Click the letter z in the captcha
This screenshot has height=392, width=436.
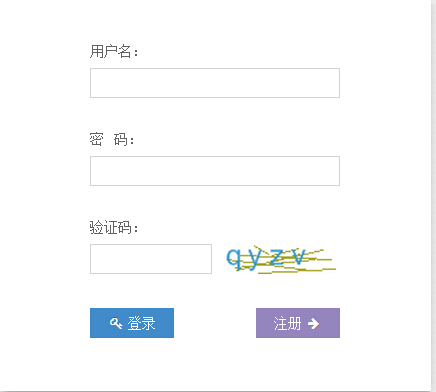coord(277,257)
